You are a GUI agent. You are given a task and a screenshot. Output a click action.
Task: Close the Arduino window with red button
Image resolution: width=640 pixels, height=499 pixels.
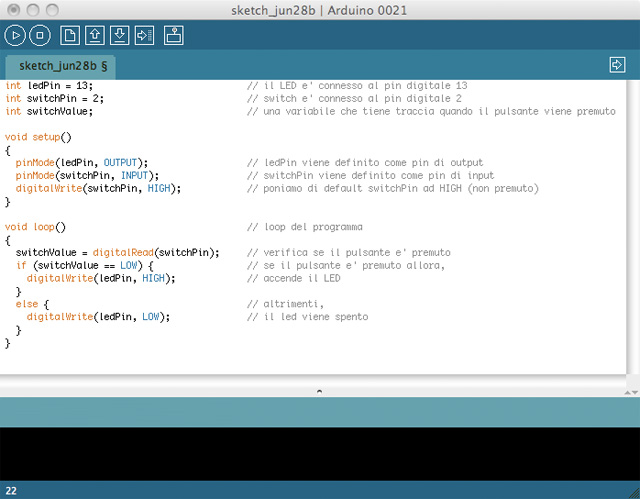pos(12,9)
